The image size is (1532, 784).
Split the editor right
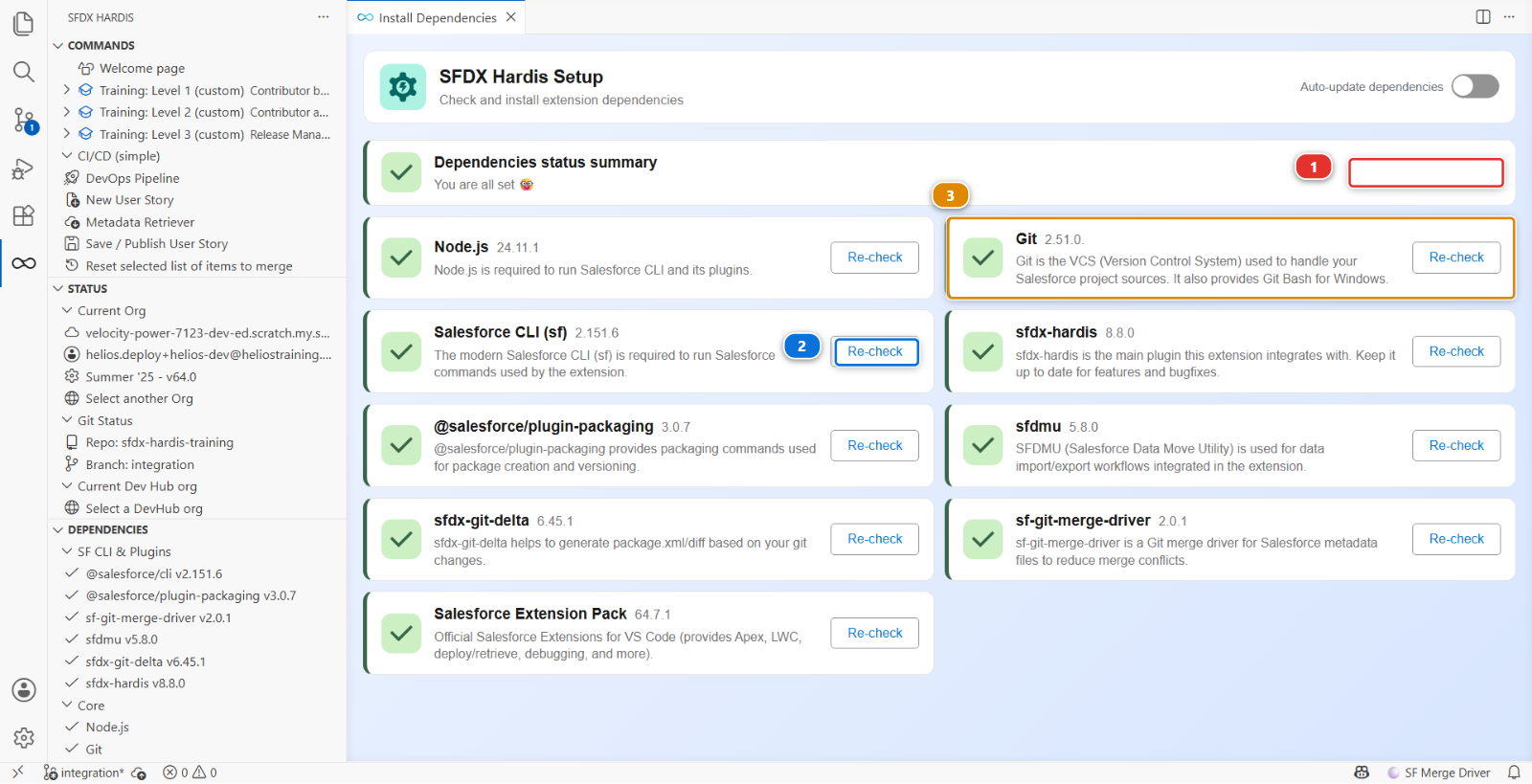(x=1483, y=17)
